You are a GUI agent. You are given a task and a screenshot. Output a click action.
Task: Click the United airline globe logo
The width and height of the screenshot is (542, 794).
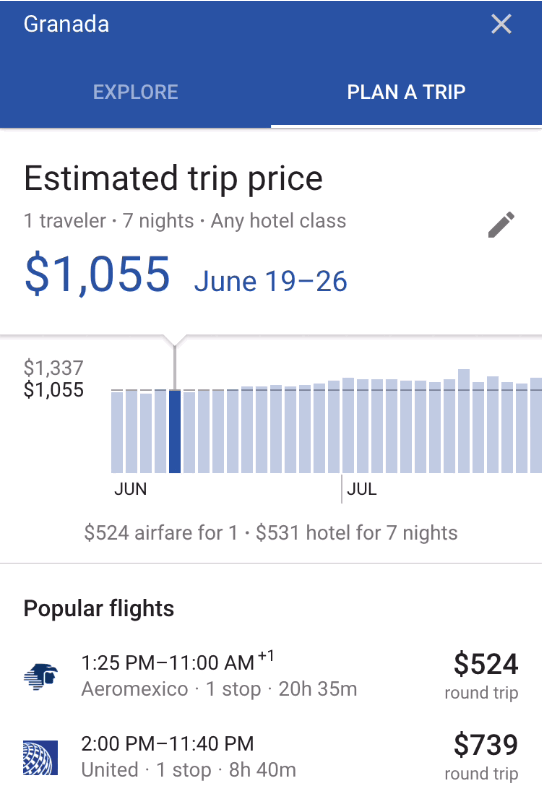[x=41, y=758]
